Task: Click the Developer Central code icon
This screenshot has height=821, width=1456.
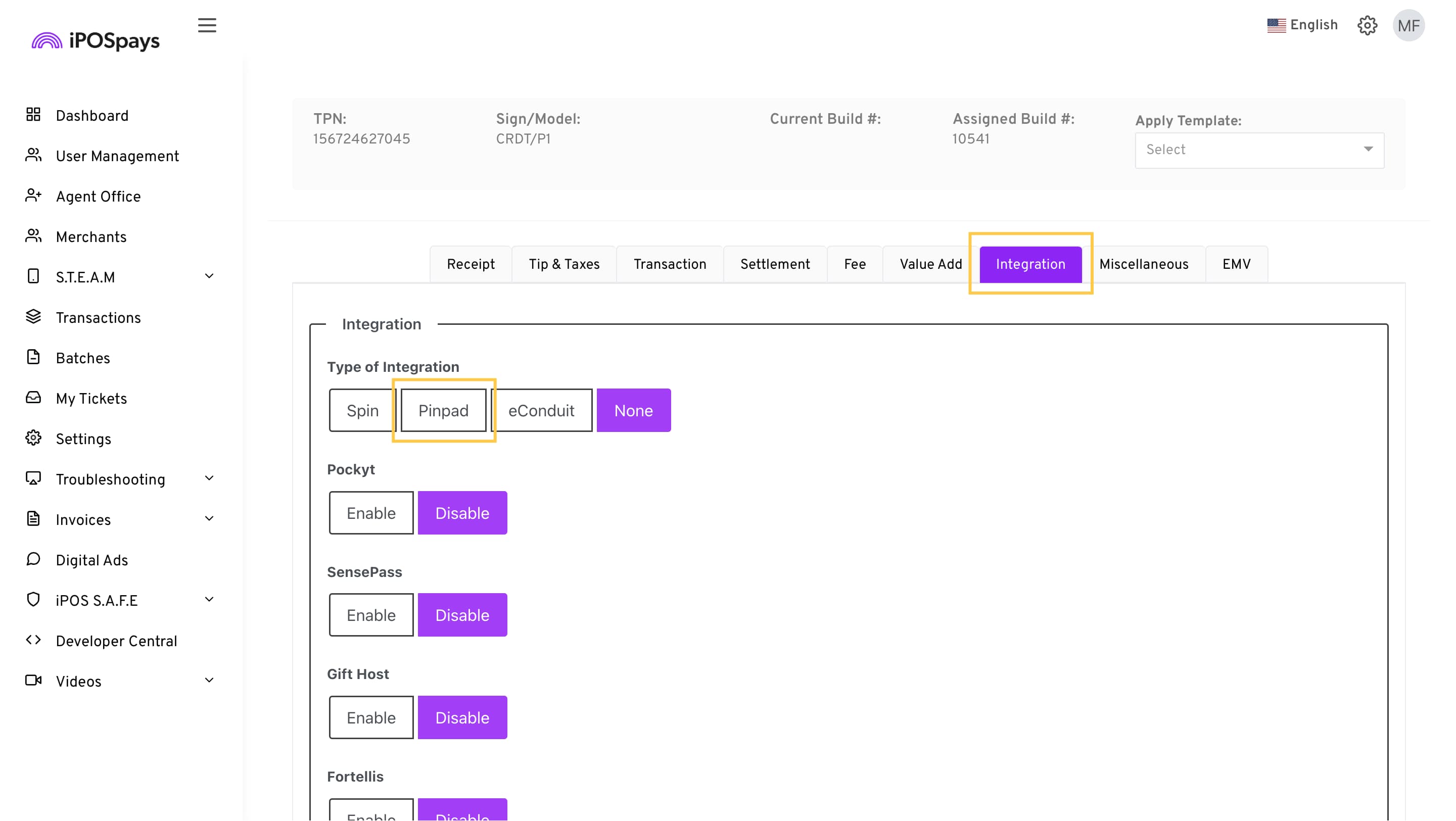Action: pos(33,640)
